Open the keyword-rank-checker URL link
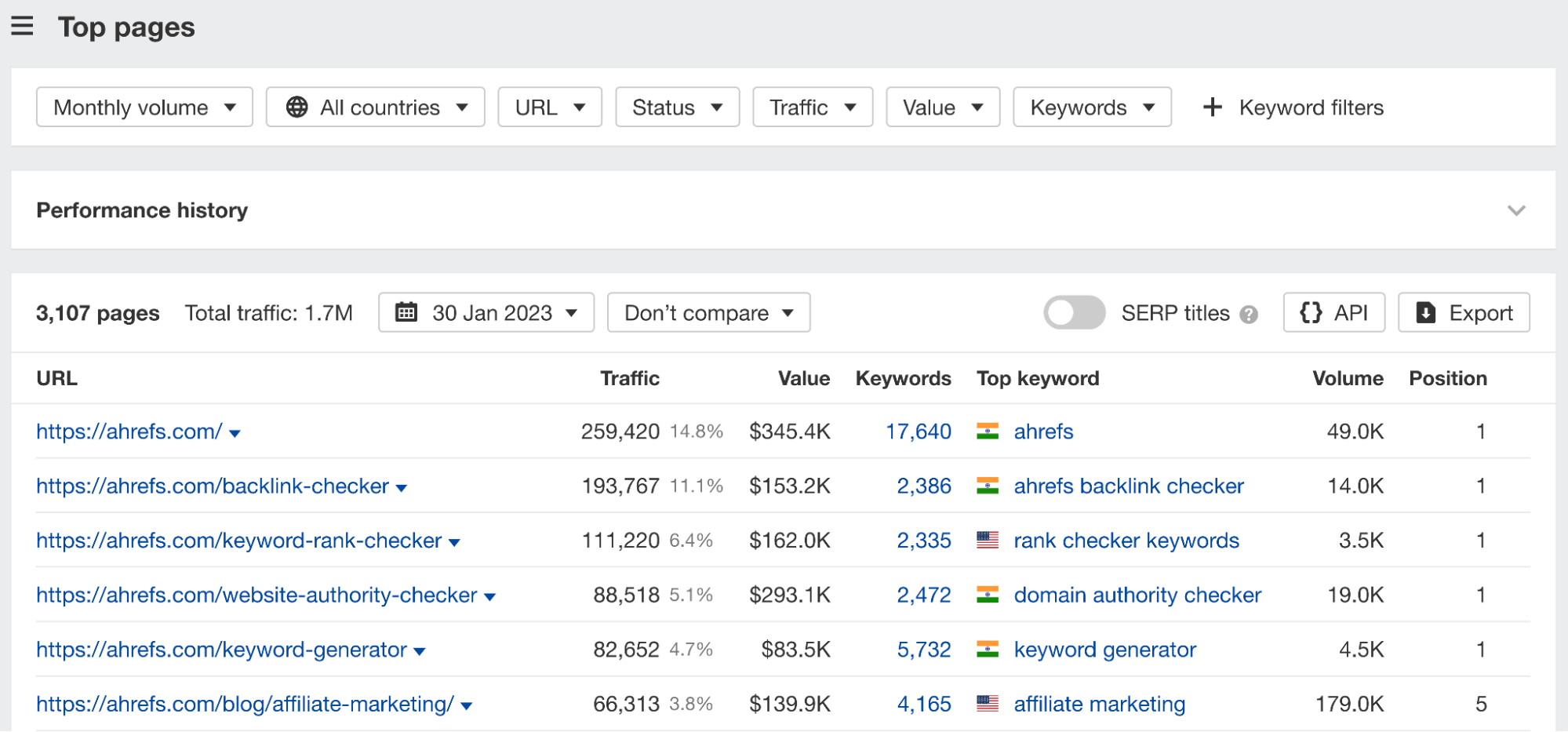 [239, 541]
